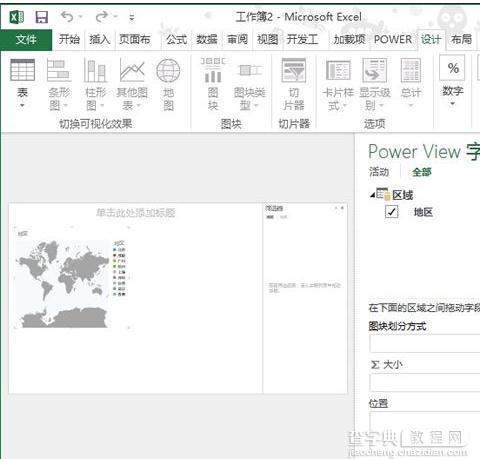The image size is (480, 459).
Task: Click the % 数字 number format icon
Action: click(x=452, y=68)
